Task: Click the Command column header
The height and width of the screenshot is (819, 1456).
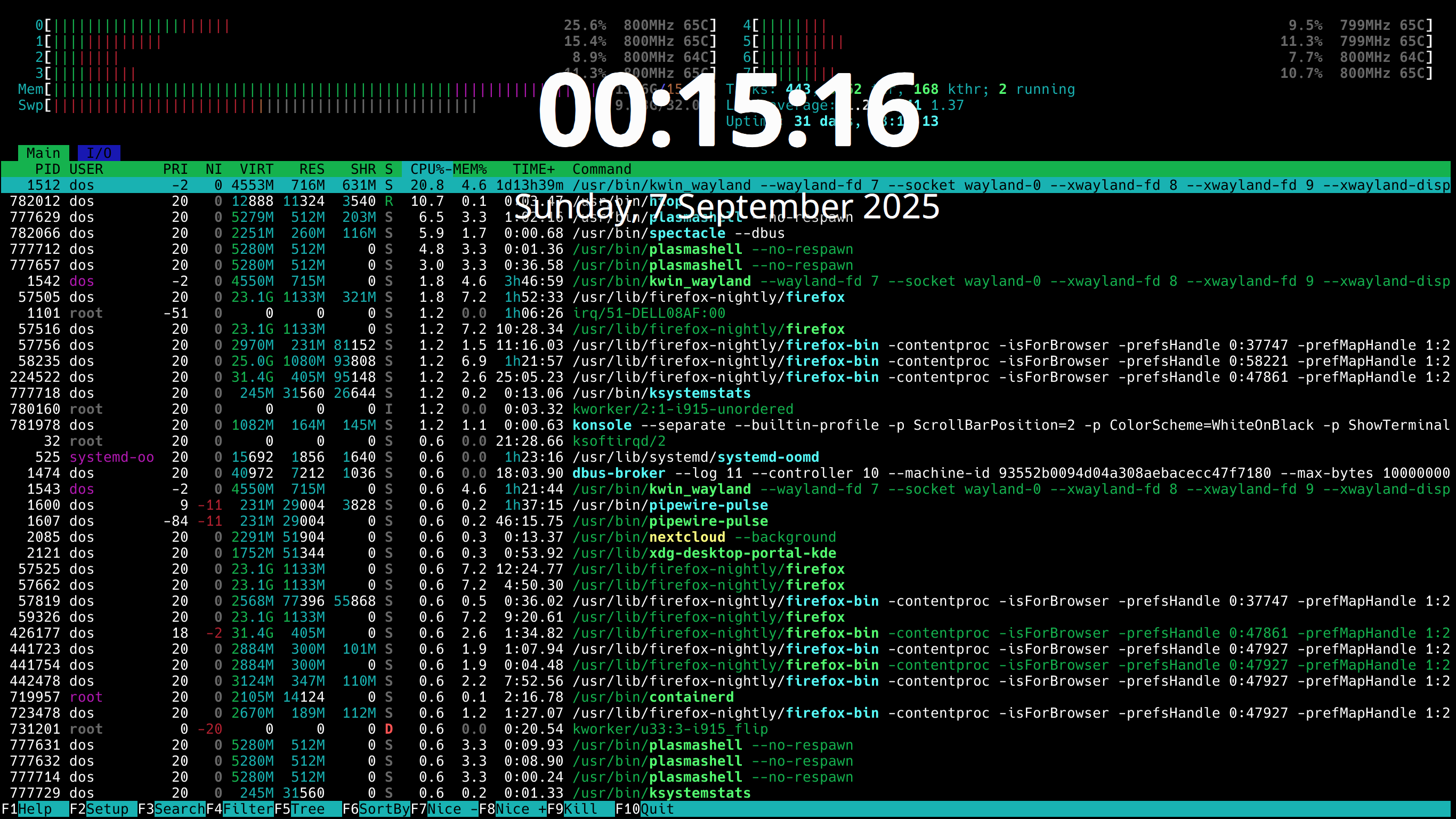Action: (602, 169)
